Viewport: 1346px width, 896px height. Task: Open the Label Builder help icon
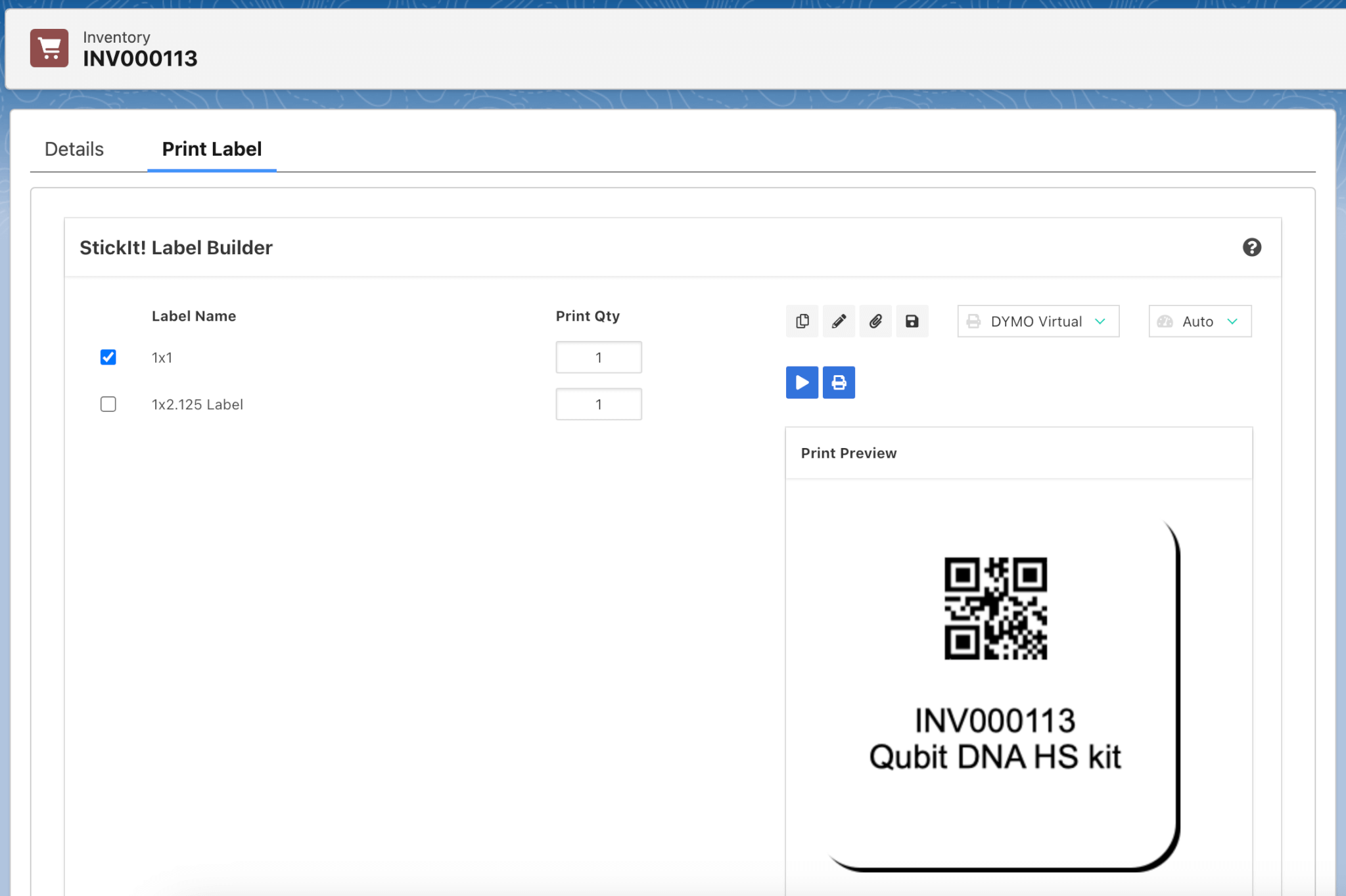click(x=1251, y=248)
